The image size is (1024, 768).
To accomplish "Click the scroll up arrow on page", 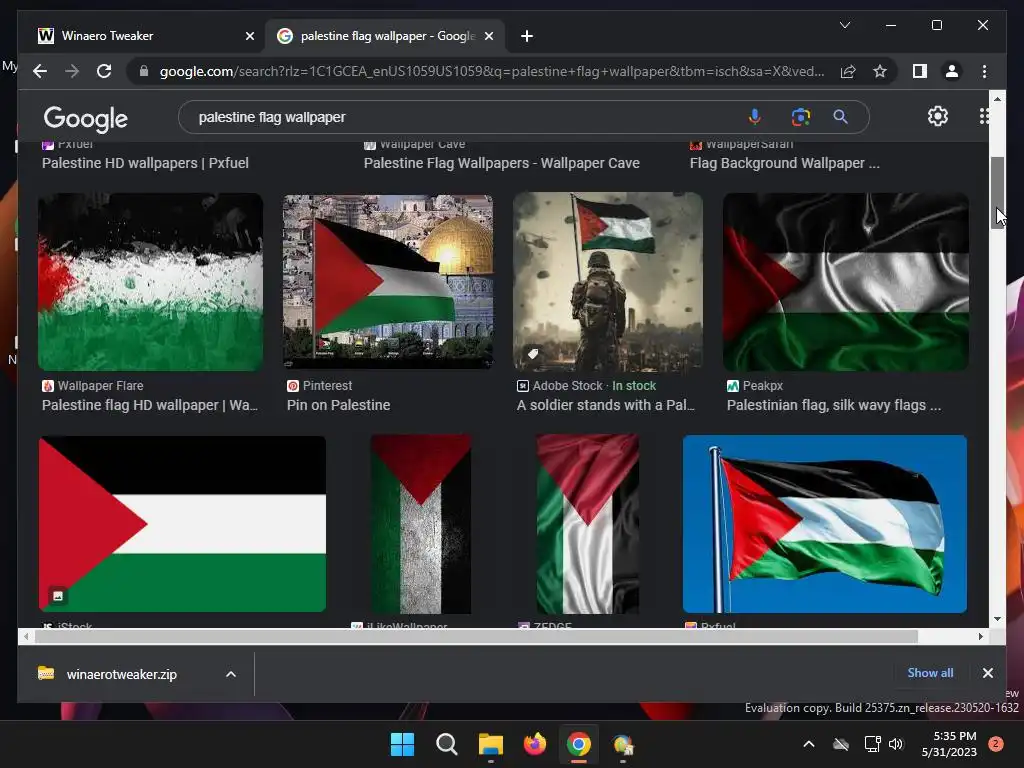I will [997, 99].
